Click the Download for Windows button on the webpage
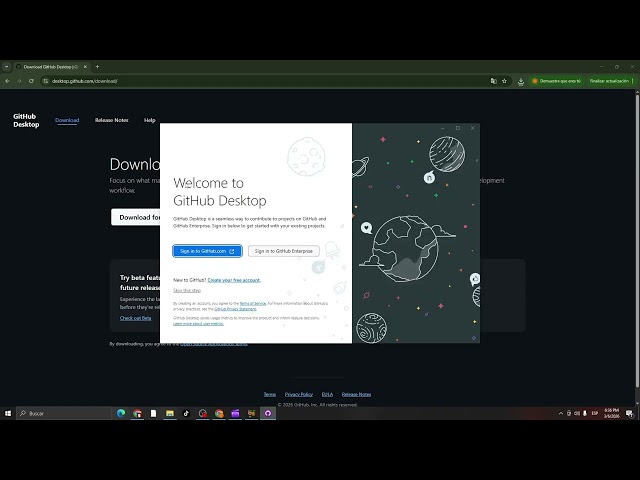Image resolution: width=640 pixels, height=480 pixels. click(x=136, y=217)
